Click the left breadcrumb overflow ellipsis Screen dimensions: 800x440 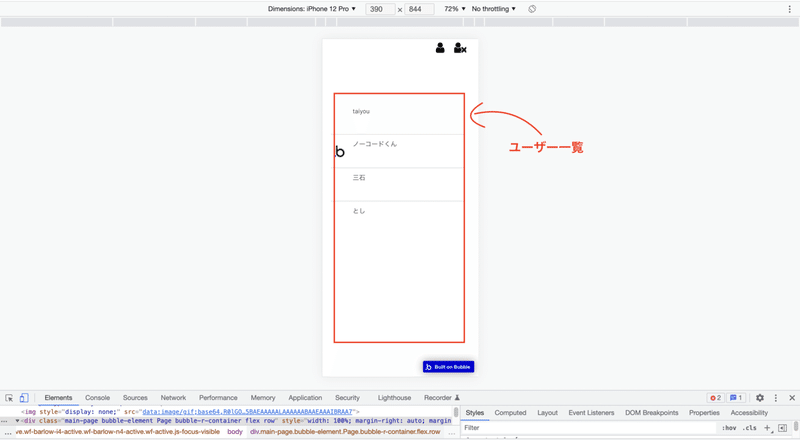point(8,433)
